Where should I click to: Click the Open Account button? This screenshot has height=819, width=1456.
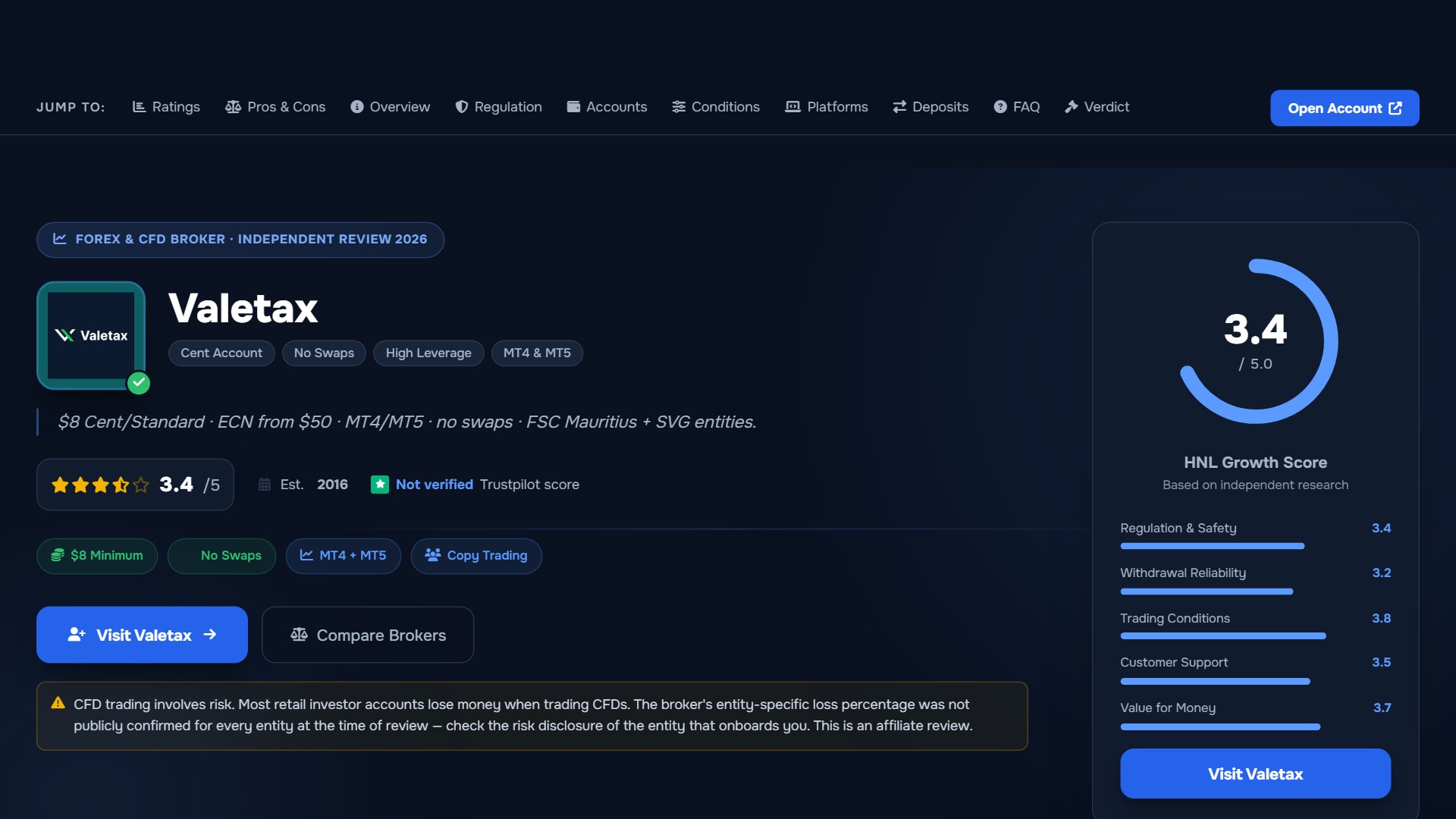(x=1345, y=108)
